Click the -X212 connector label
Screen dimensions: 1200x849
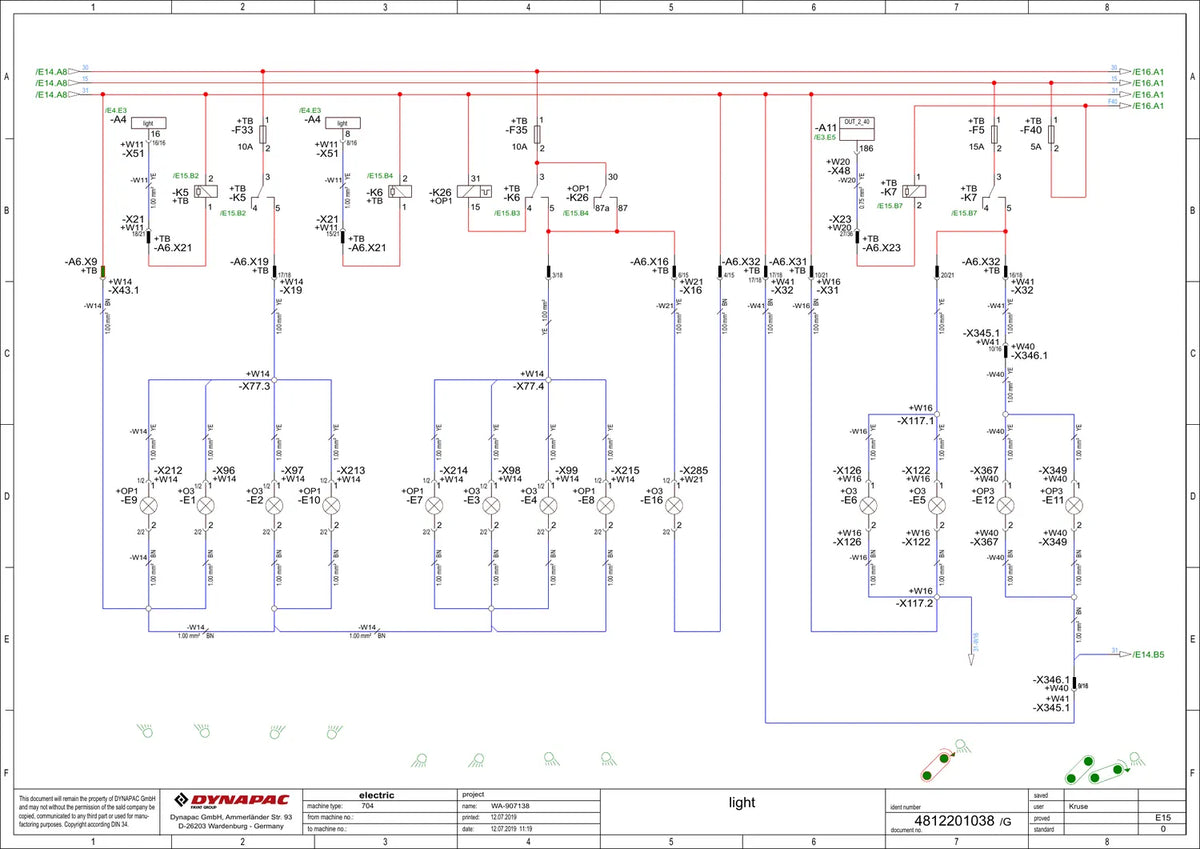(167, 470)
